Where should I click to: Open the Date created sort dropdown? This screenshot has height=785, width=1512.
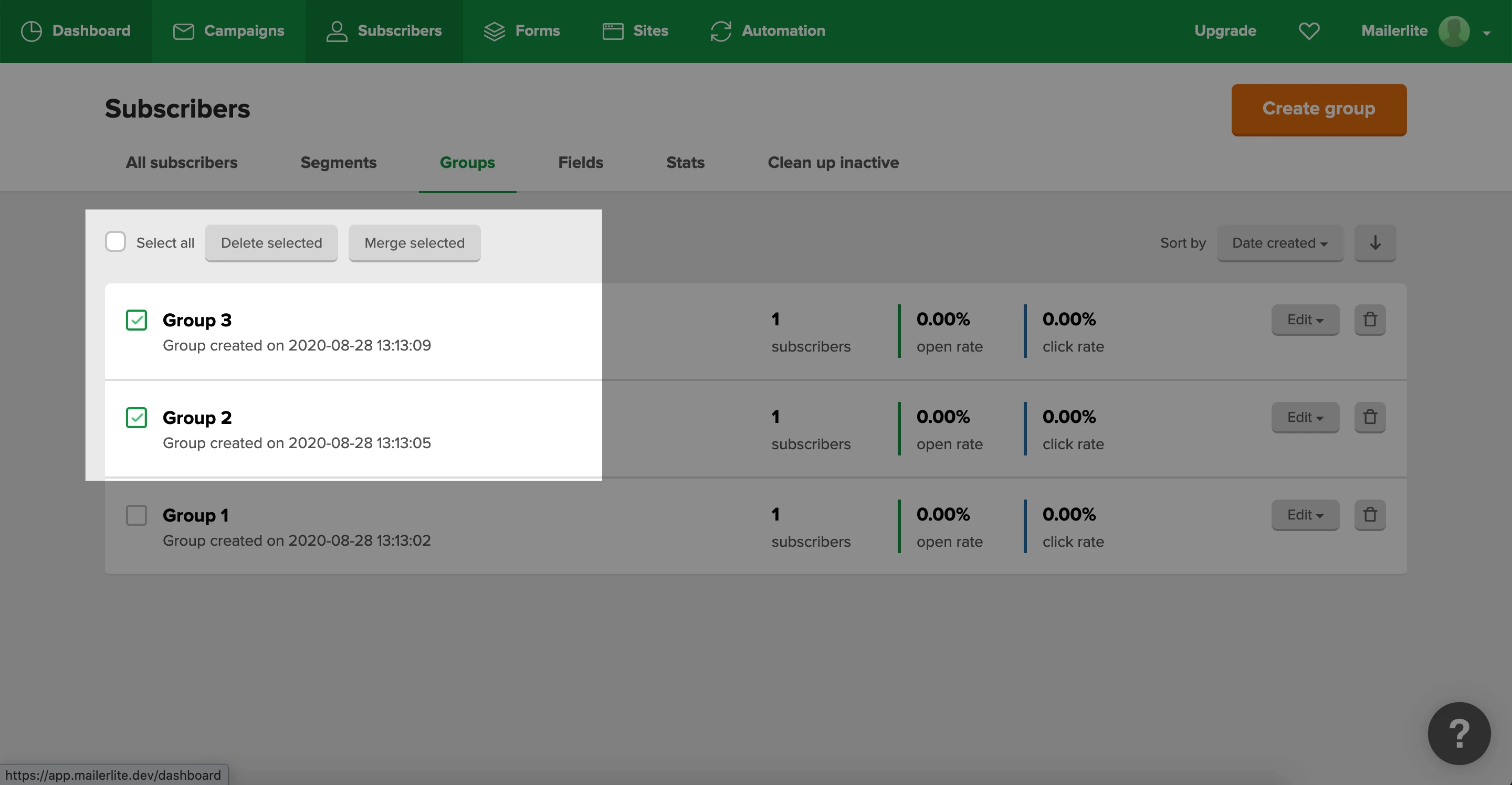coord(1279,243)
